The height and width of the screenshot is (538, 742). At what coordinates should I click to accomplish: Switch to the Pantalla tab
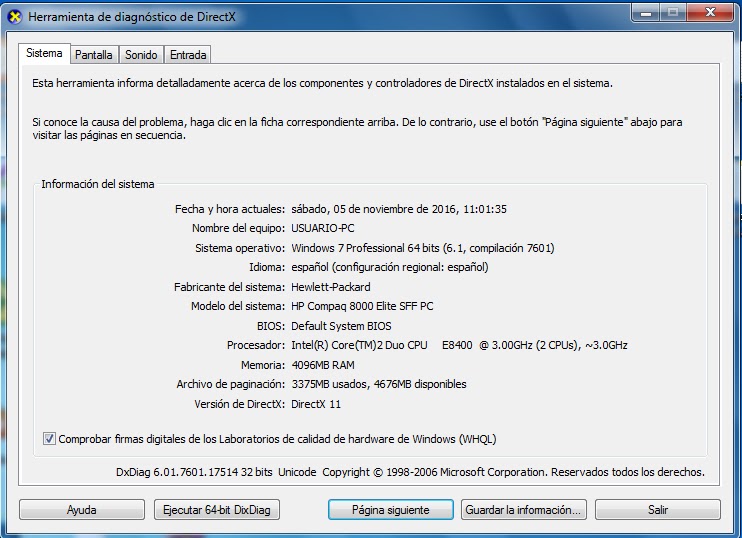(x=94, y=55)
